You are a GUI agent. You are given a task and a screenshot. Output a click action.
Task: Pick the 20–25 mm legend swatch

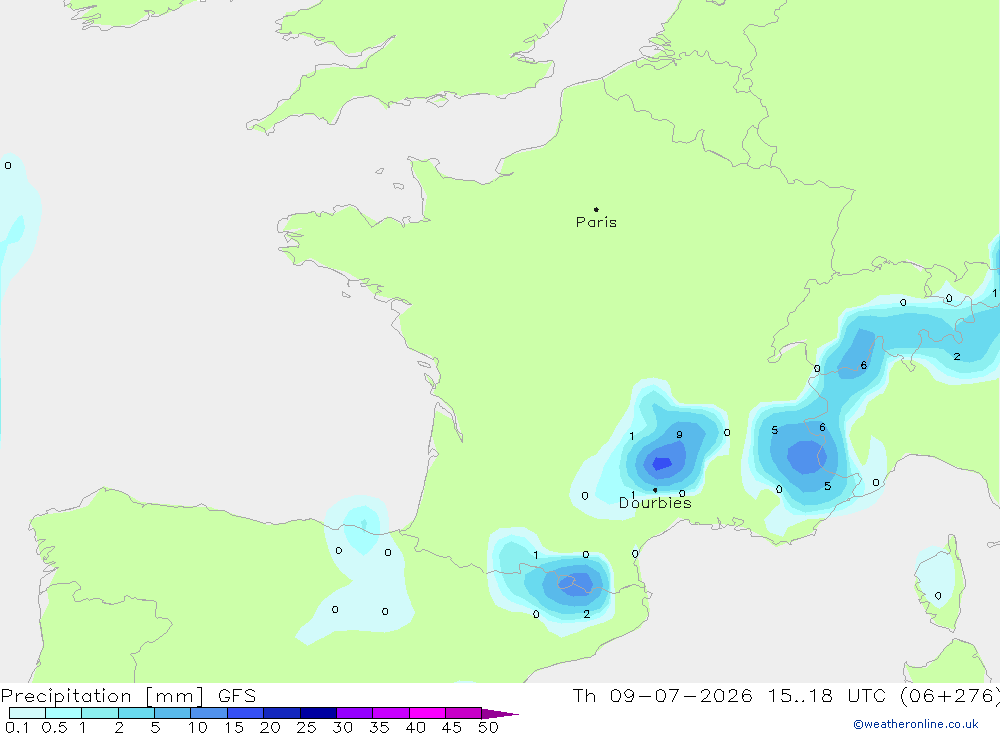[x=282, y=713]
